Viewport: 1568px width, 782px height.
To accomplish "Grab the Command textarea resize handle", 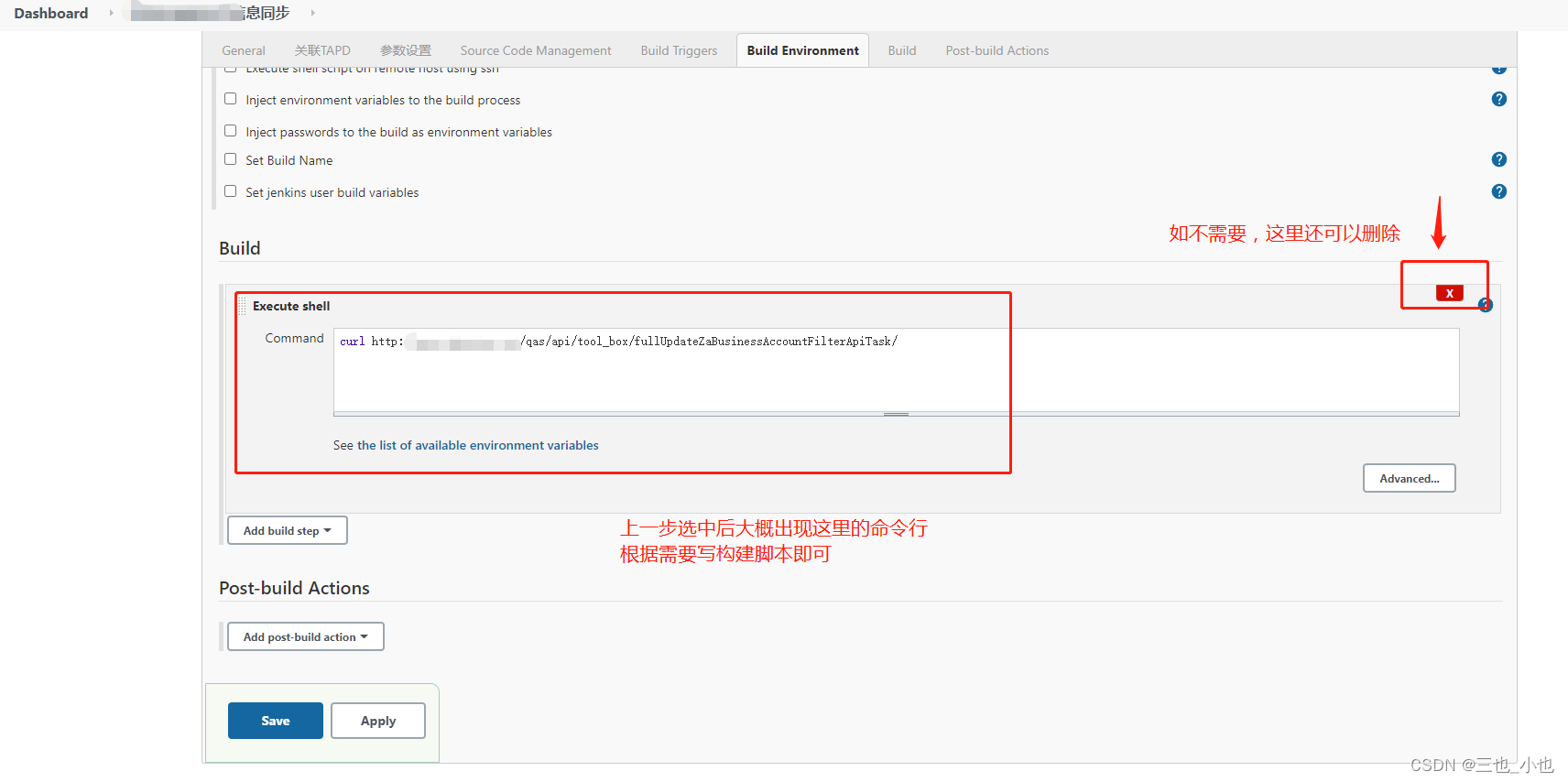I will [x=897, y=414].
